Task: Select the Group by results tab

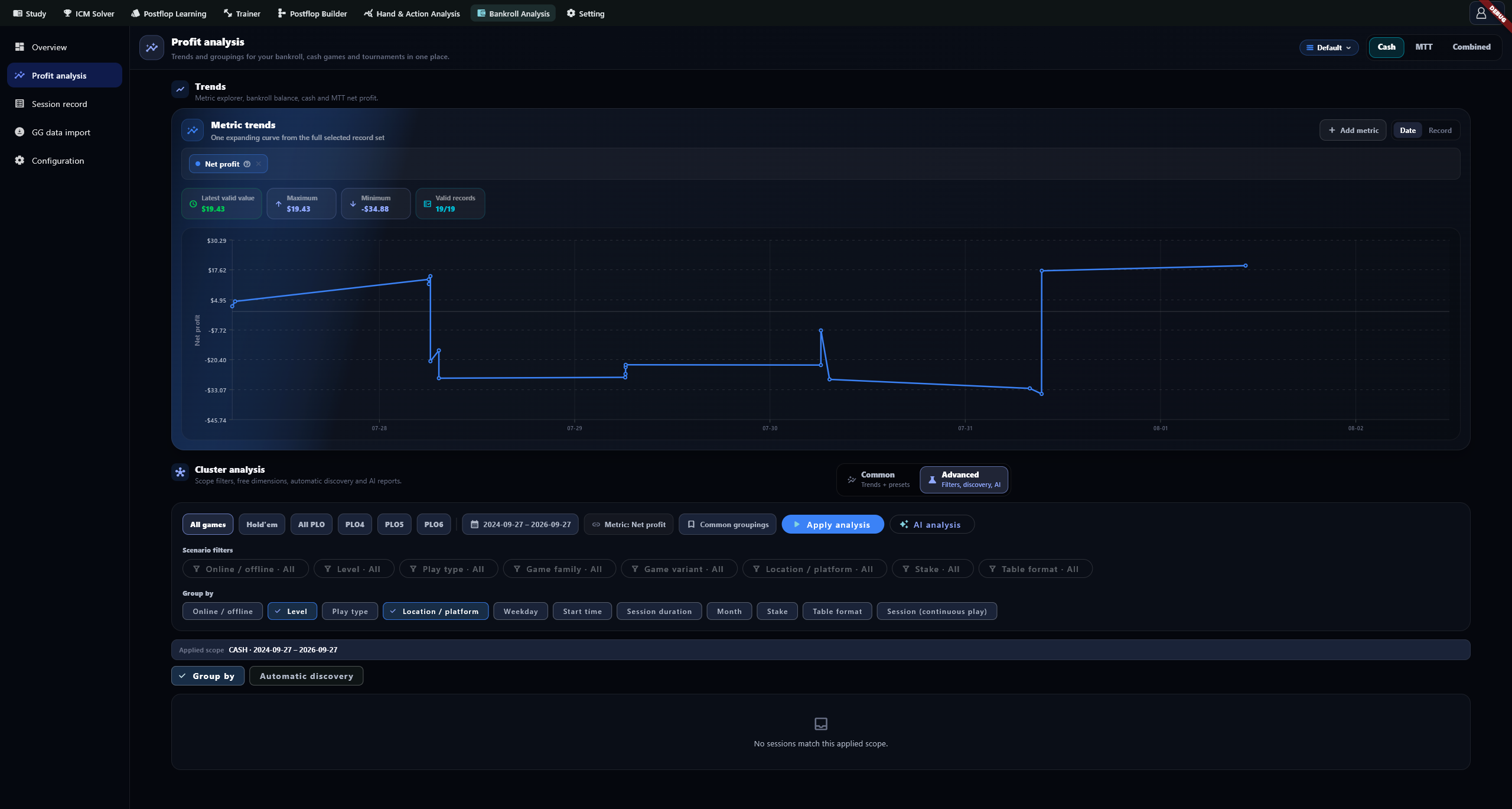Action: (207, 676)
